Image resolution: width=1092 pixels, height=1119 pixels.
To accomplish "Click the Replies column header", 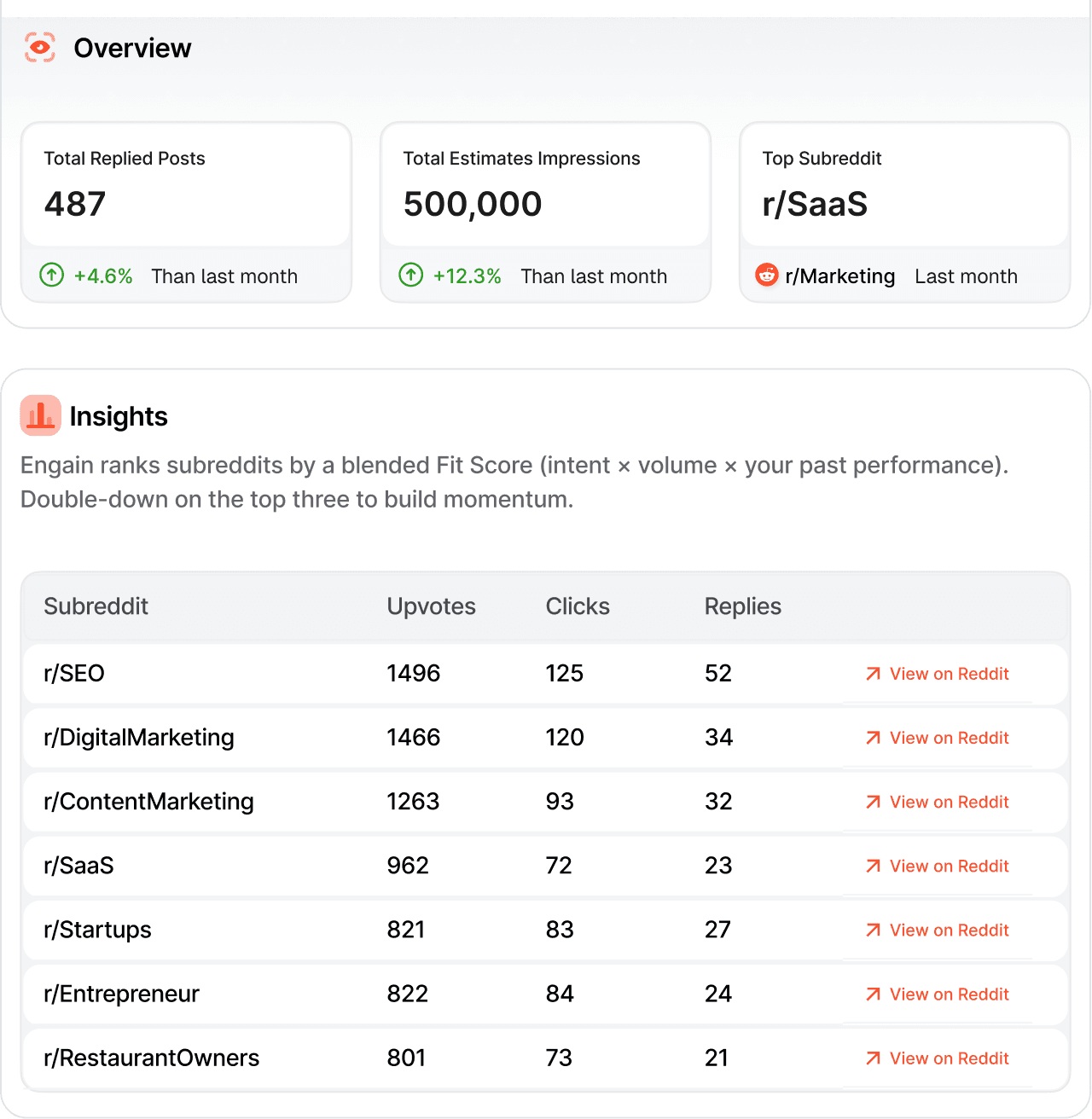I will point(742,606).
